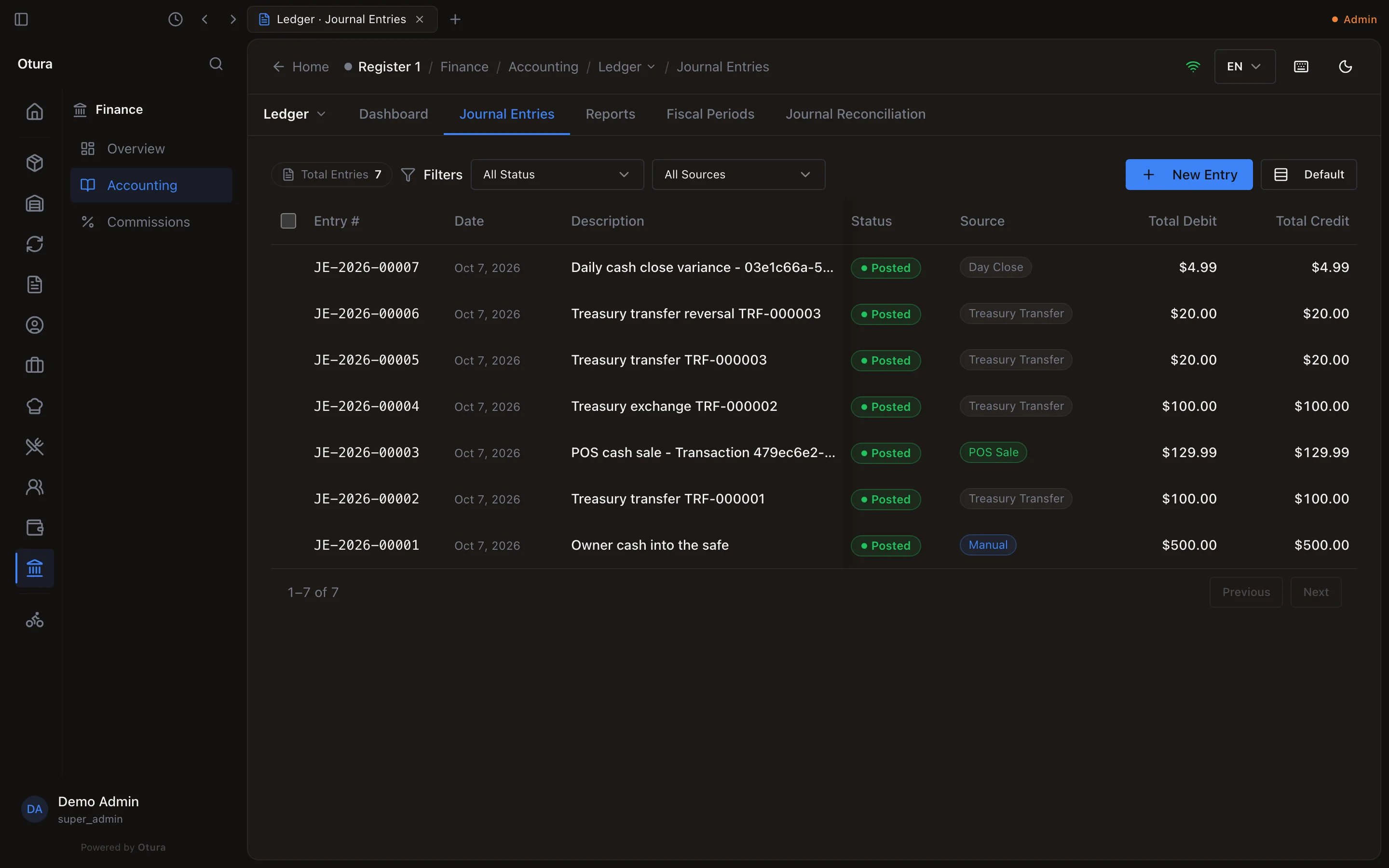Open the on-screen keyboard icon
This screenshot has height=868, width=1389.
pos(1301,67)
